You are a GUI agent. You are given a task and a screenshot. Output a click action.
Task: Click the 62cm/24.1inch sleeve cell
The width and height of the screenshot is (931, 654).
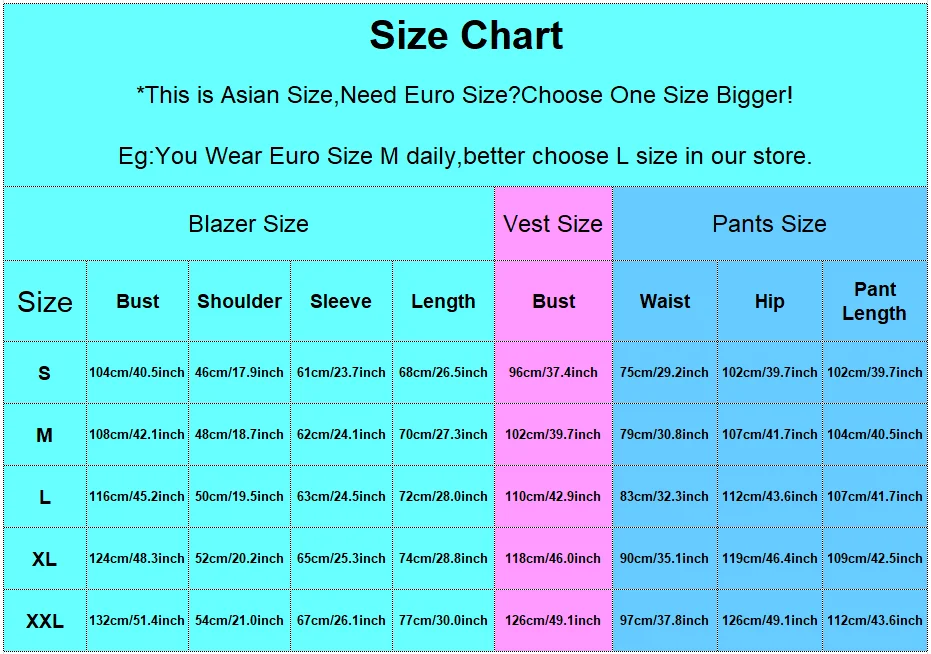(341, 434)
